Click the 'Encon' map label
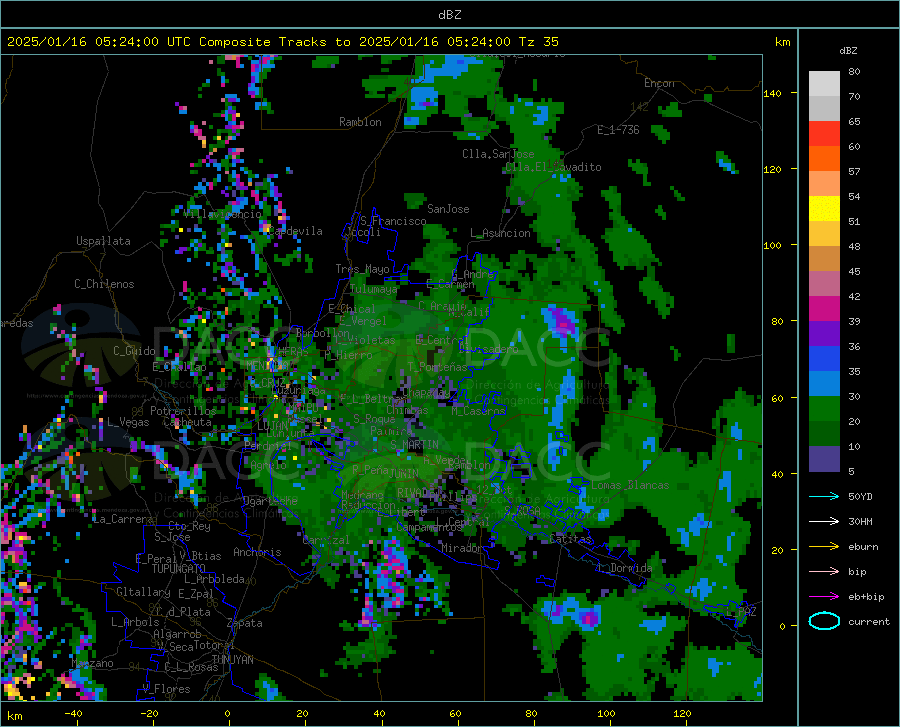This screenshot has height=727, width=900. coord(659,83)
